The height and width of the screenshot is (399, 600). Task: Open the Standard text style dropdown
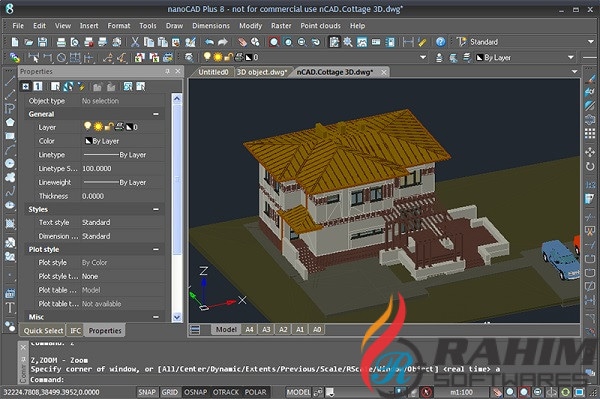pyautogui.click(x=590, y=42)
